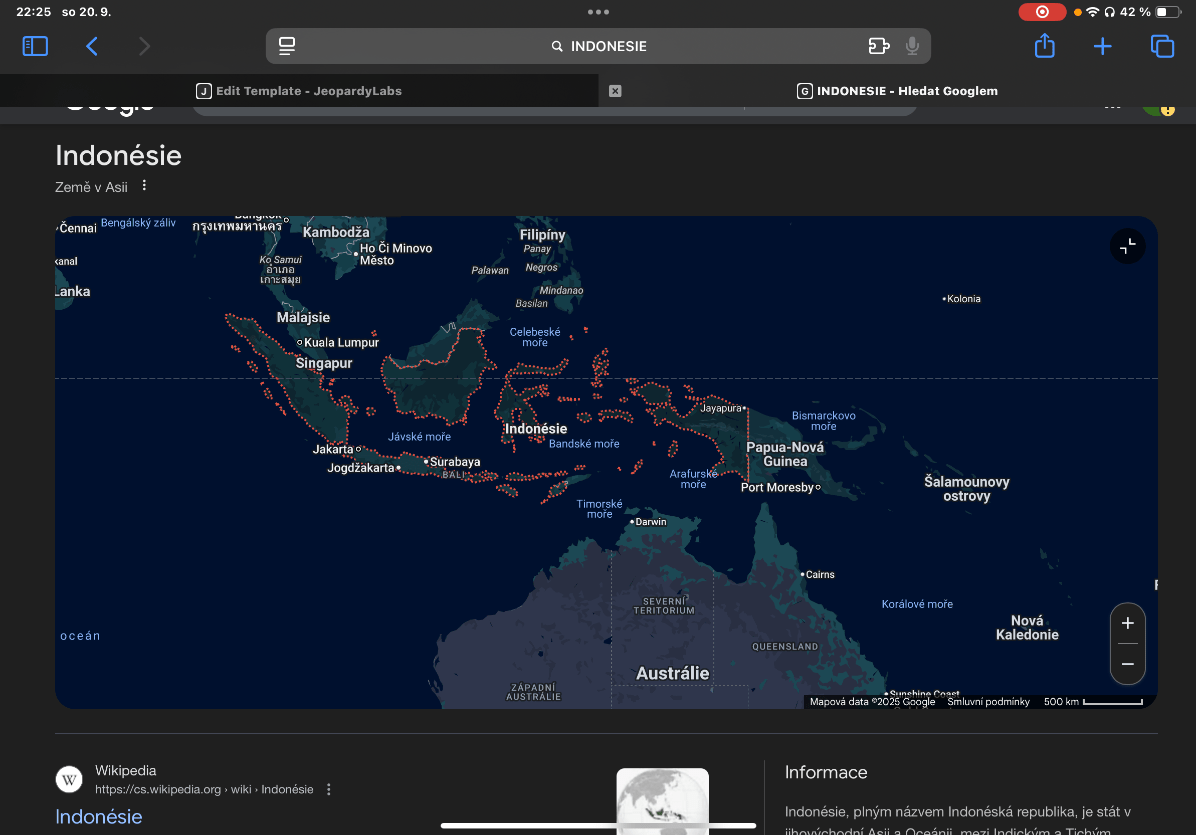The image size is (1196, 835).
Task: Click the Jávské moře label
Action: point(419,437)
